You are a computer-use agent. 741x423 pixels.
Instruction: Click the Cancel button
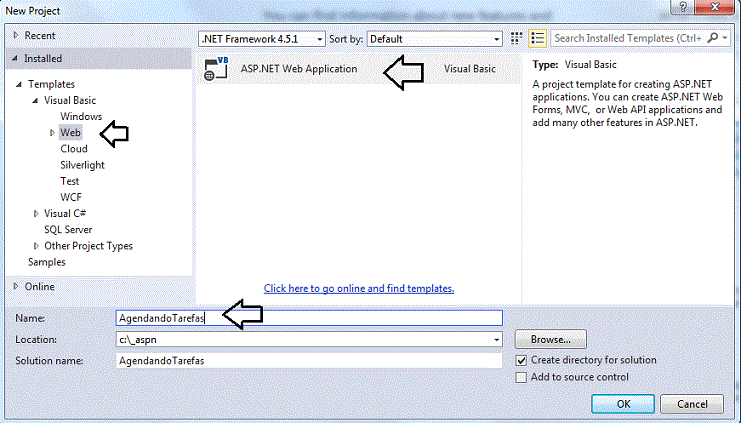click(x=692, y=404)
